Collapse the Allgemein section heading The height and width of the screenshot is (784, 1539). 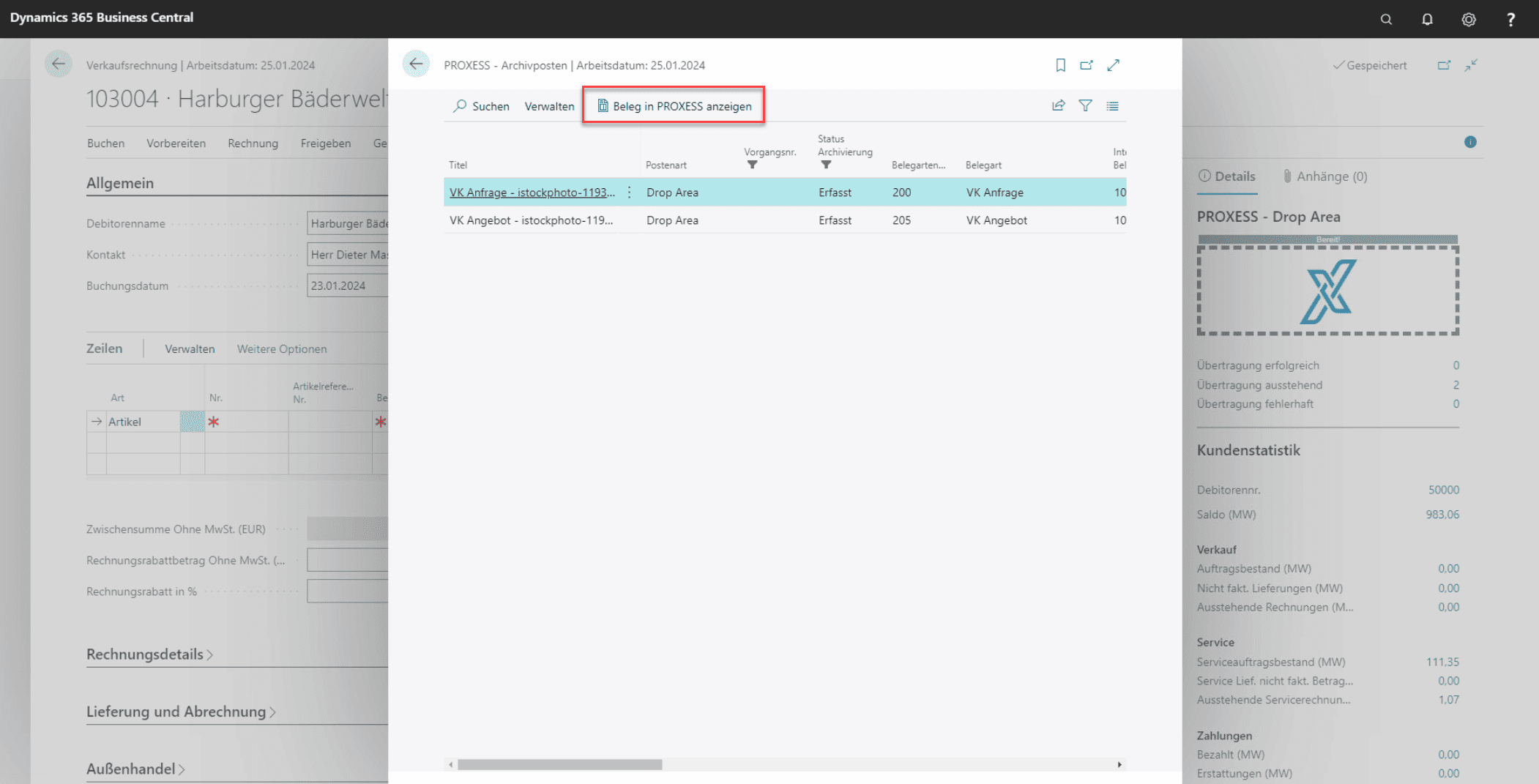[120, 182]
